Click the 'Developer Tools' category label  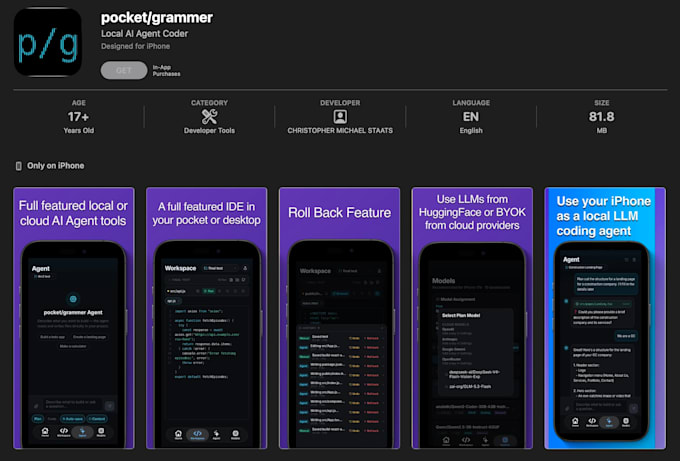click(x=209, y=131)
